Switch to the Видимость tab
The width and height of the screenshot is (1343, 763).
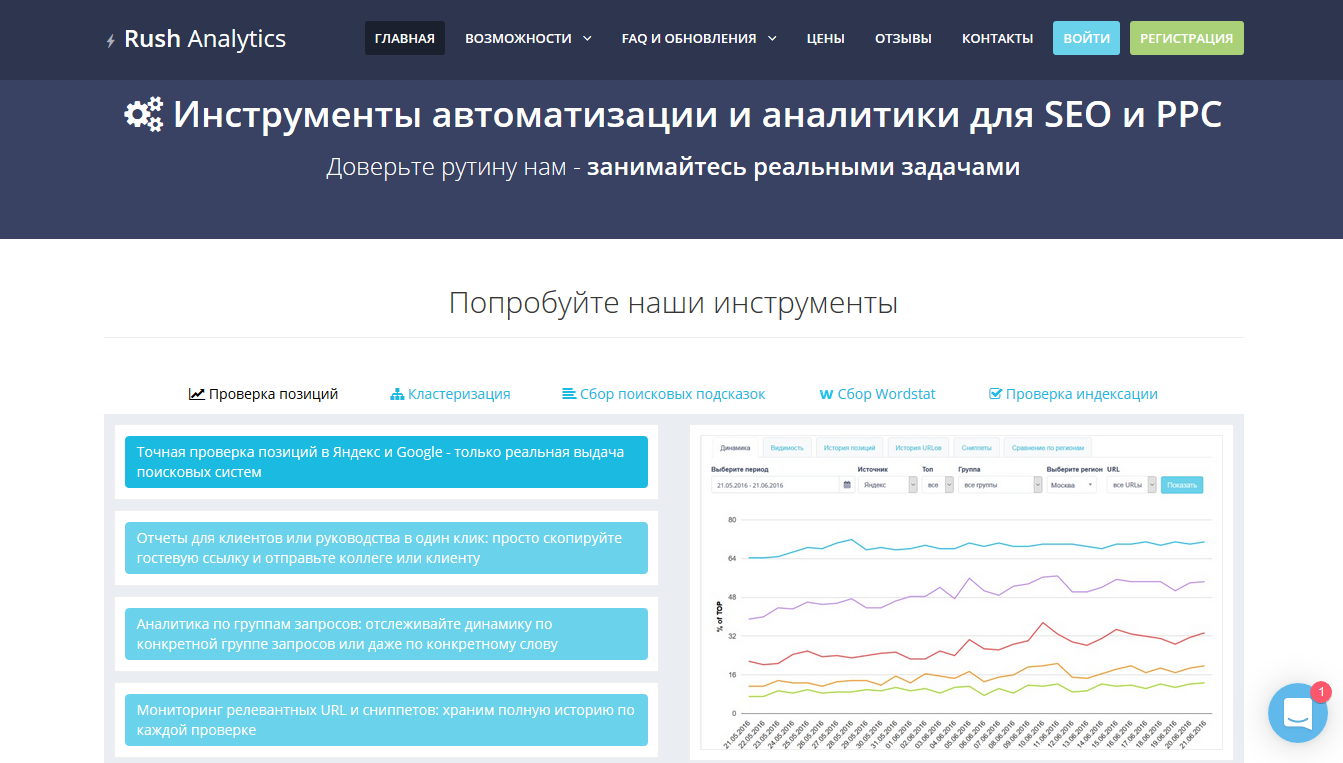[x=788, y=447]
